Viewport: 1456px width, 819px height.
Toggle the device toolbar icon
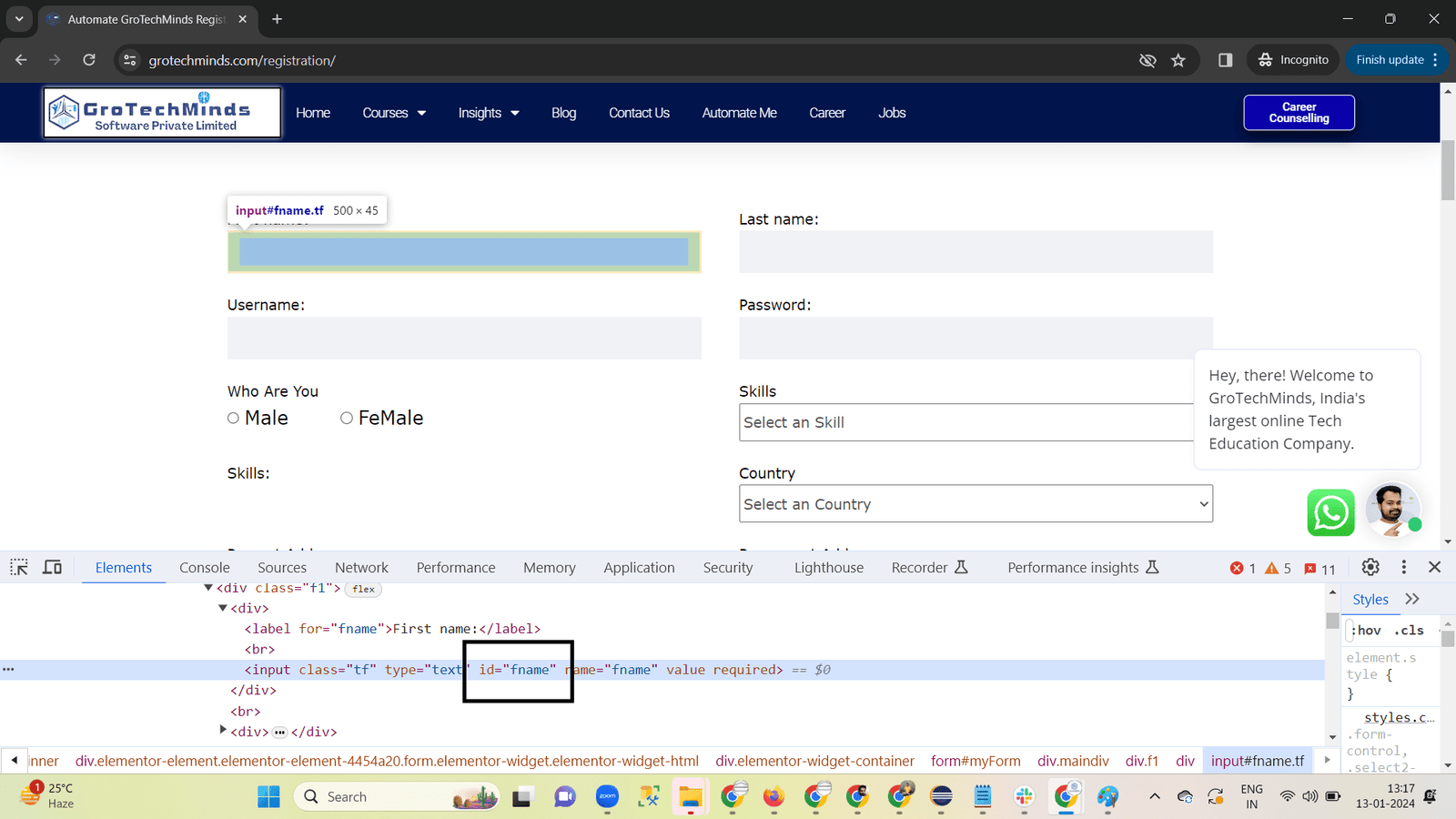(53, 567)
